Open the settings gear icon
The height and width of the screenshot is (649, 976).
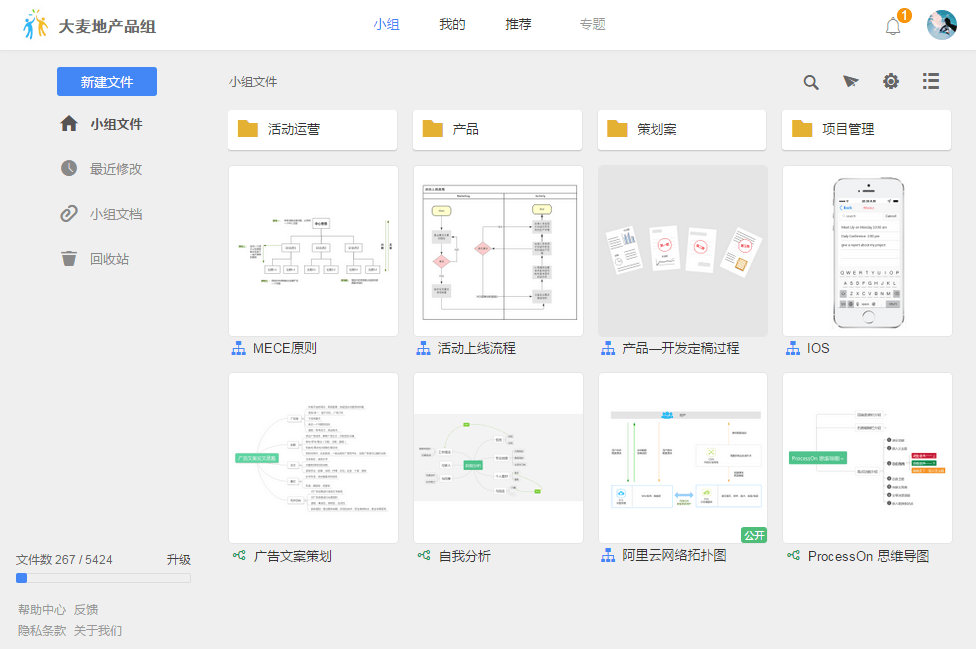891,82
